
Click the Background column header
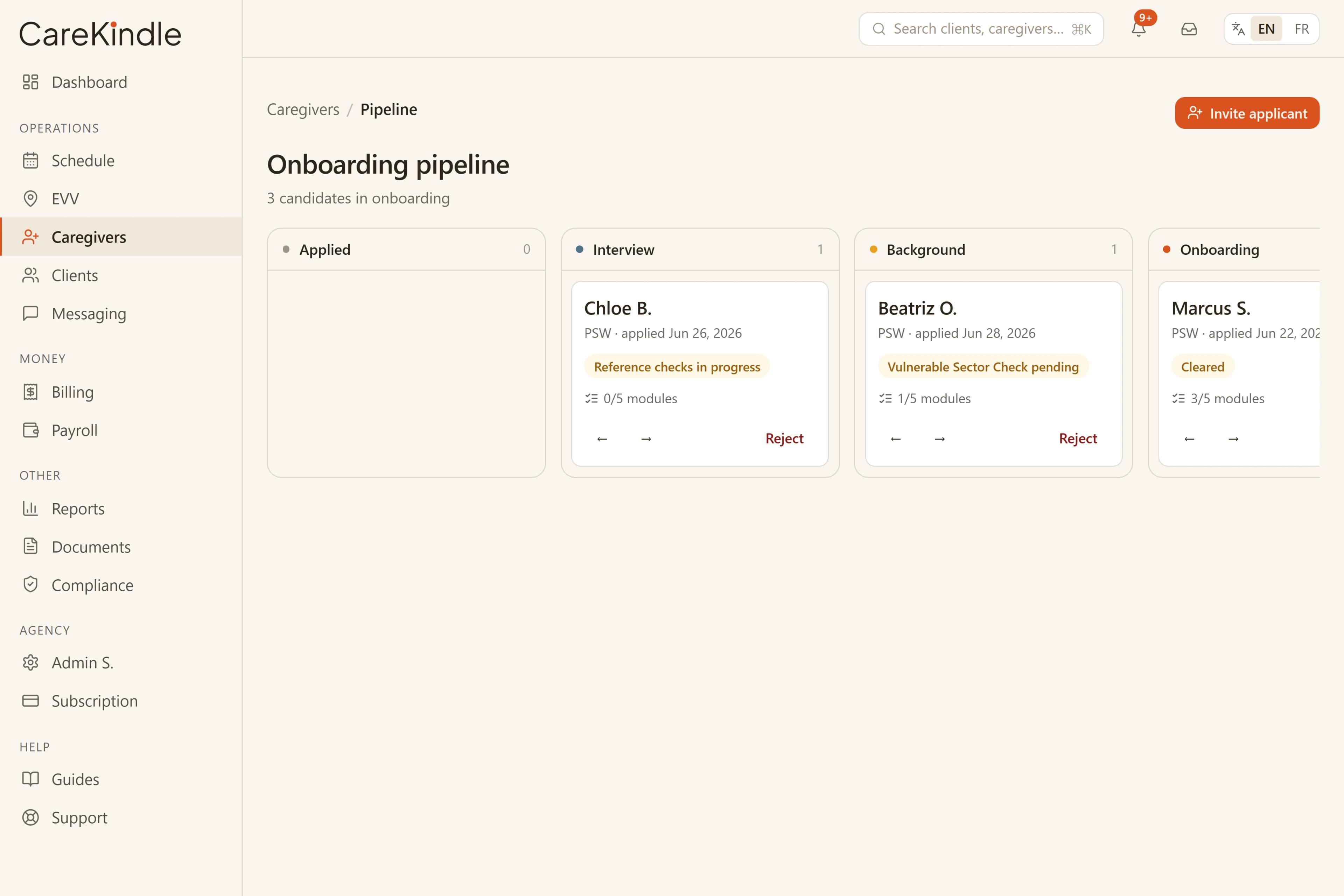tap(994, 250)
